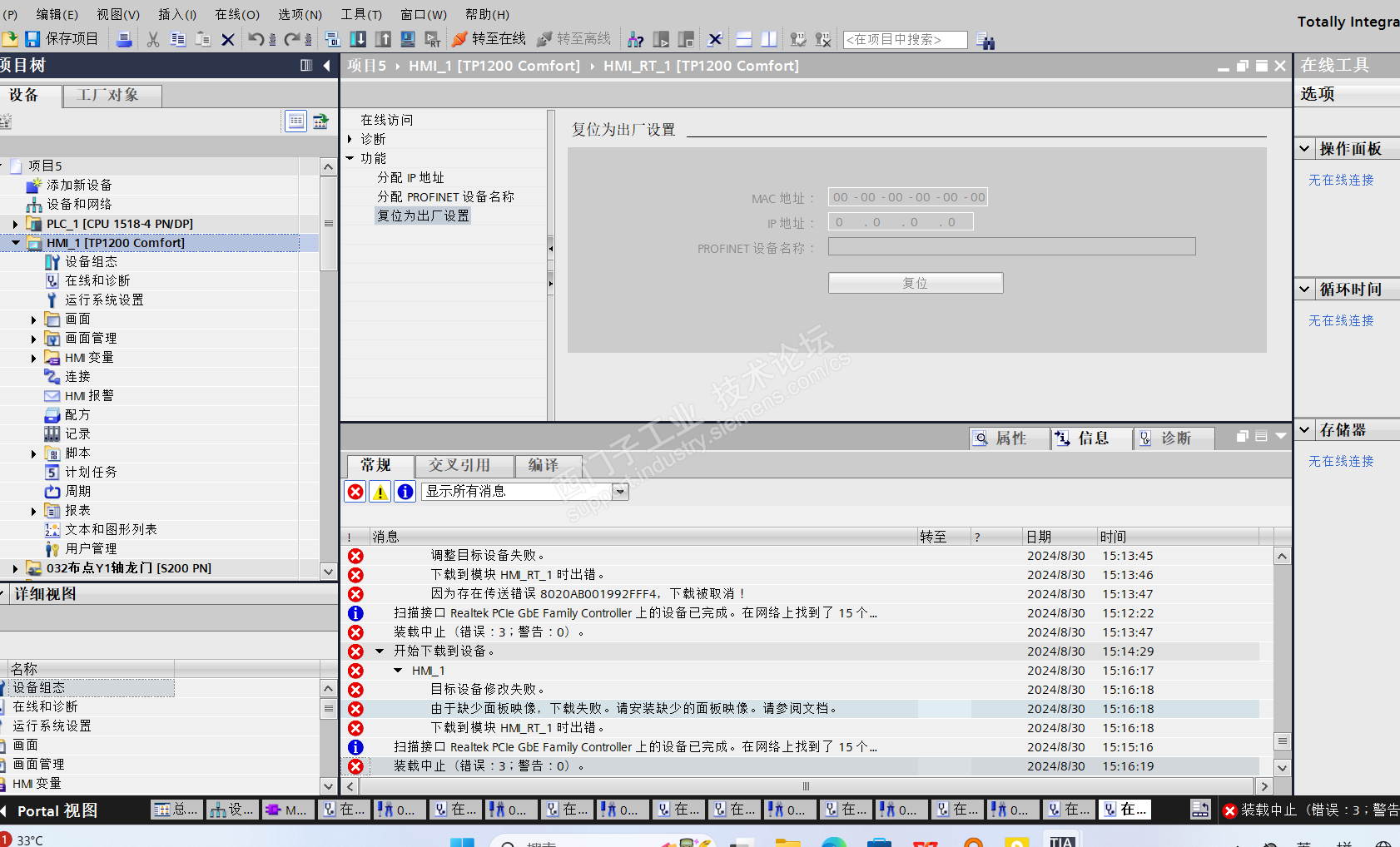Click the Print icon in the toolbar
The height and width of the screenshot is (847, 1400).
[124, 39]
